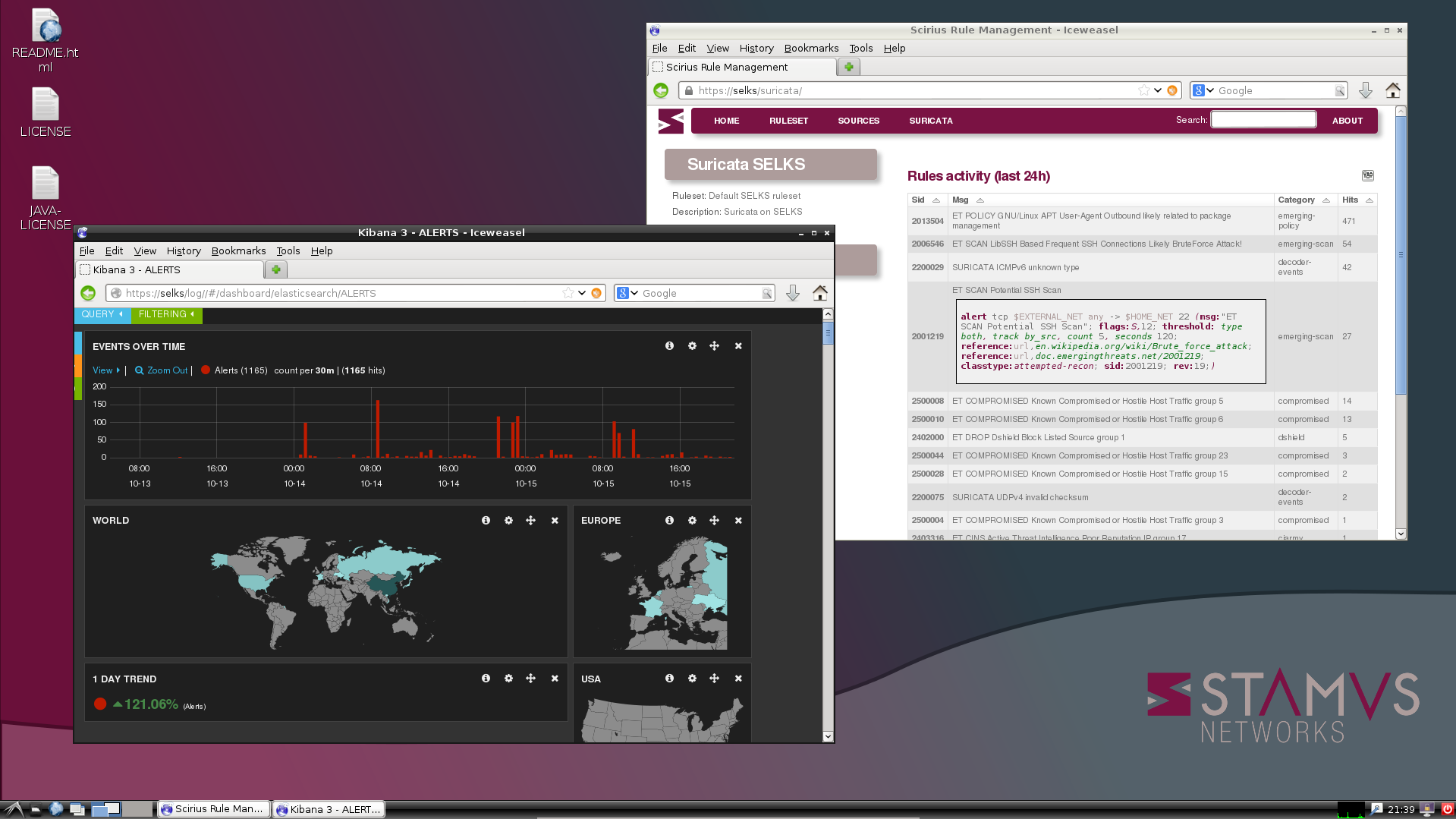Go back in Kibana browser window

[x=88, y=293]
